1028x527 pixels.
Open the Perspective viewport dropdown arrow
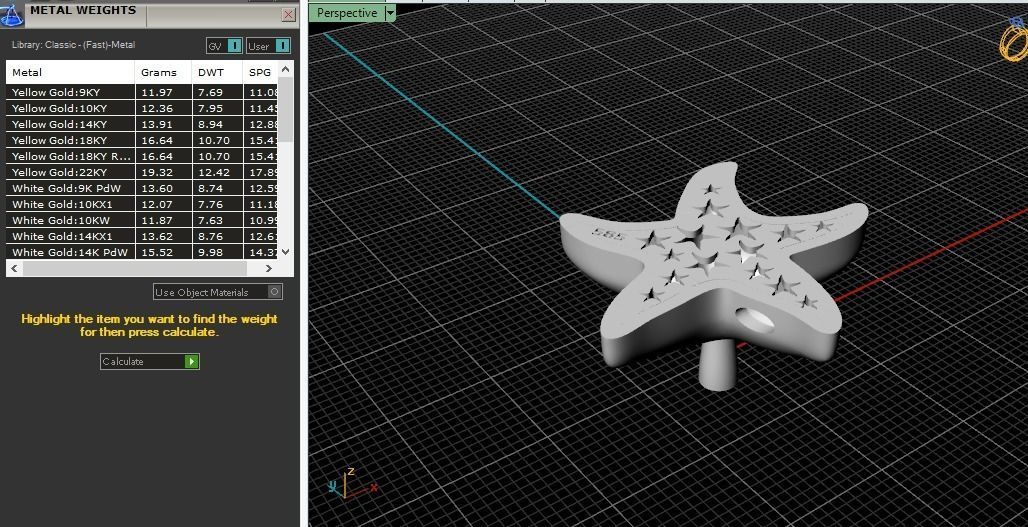point(390,12)
